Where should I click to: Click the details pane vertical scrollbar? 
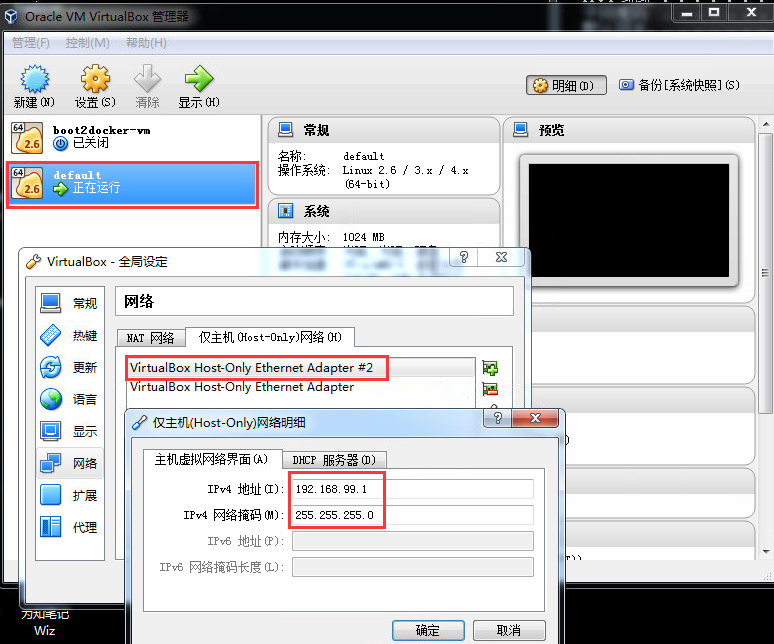[x=765, y=272]
